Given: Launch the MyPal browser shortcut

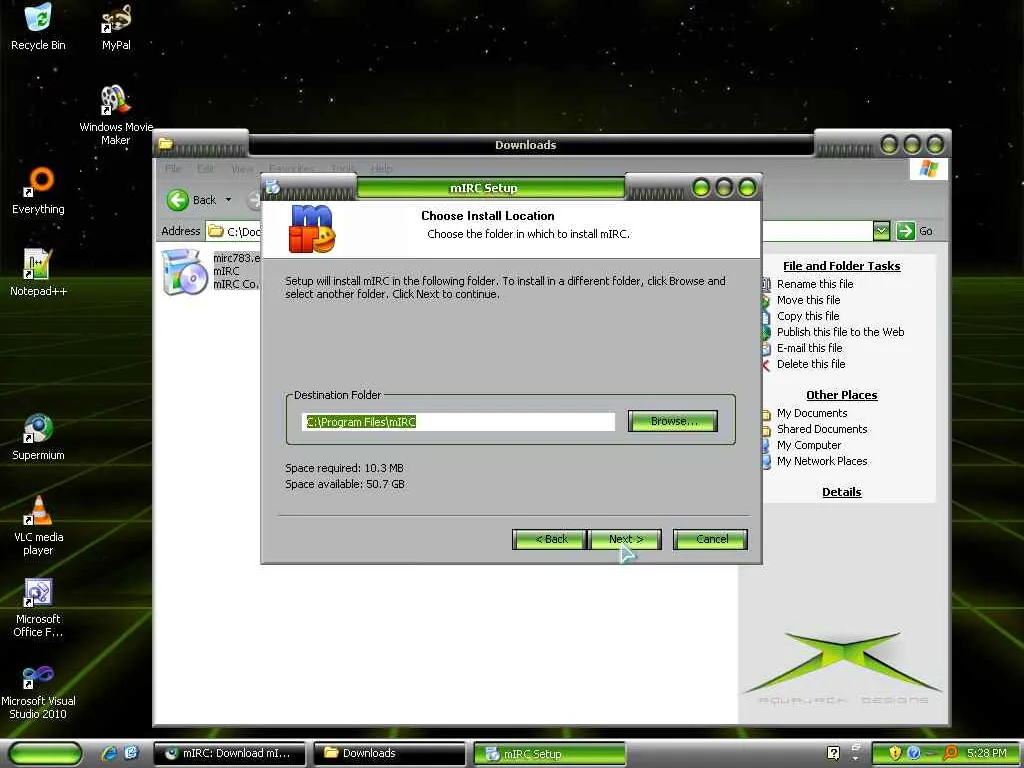Looking at the screenshot, I should 116,27.
